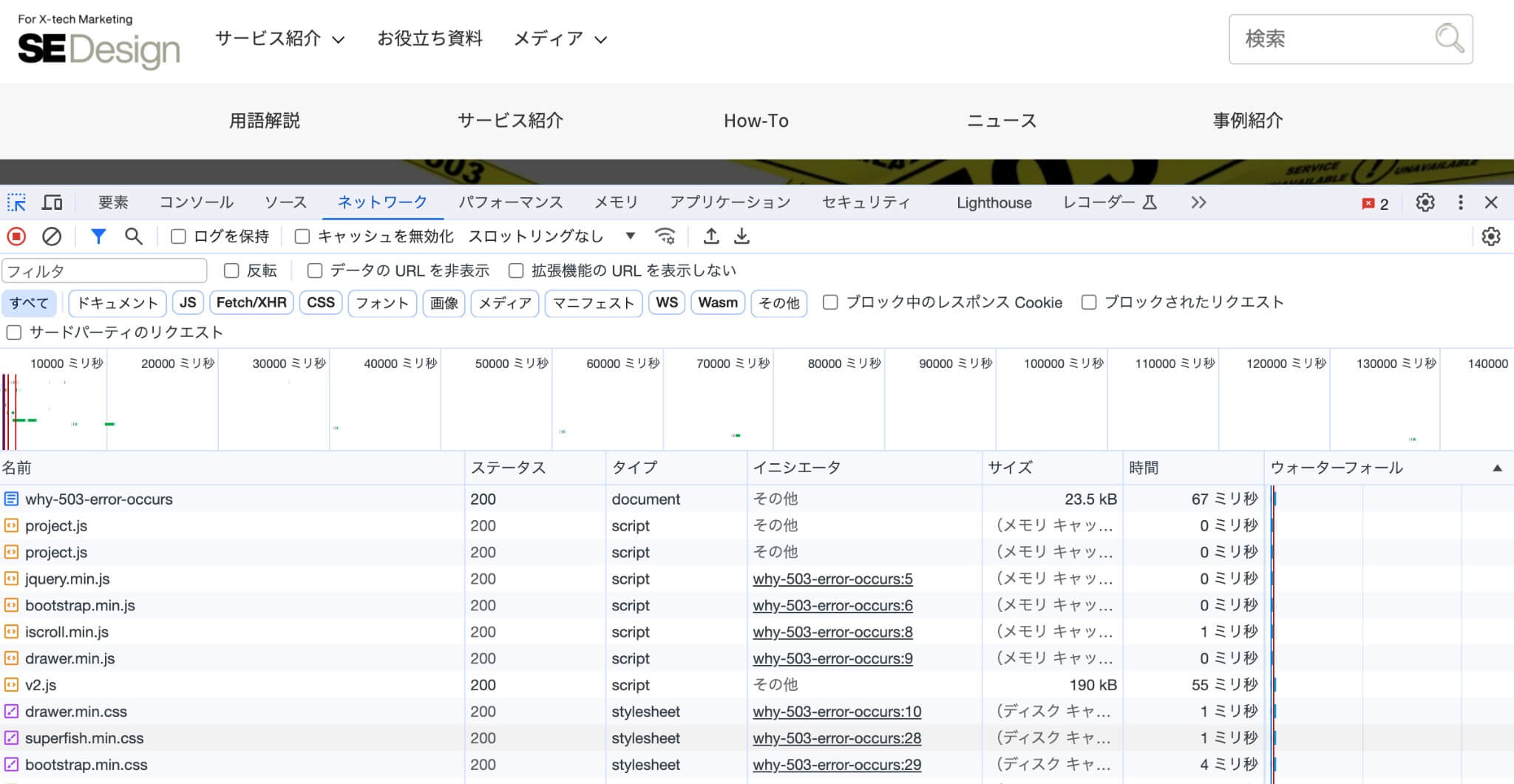
Task: Open パフォーマンス tab
Action: [511, 202]
